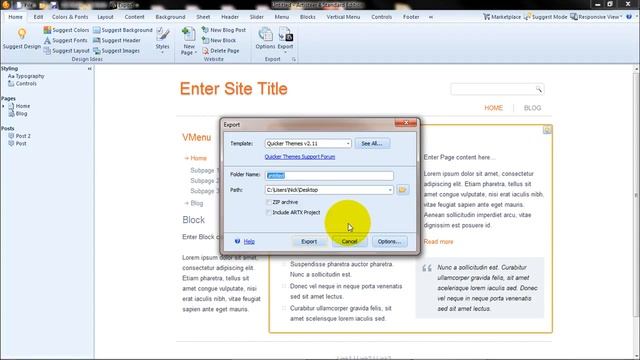Viewport: 640px width, 360px height.
Task: Click New Blog Post icon
Action: pyautogui.click(x=205, y=30)
